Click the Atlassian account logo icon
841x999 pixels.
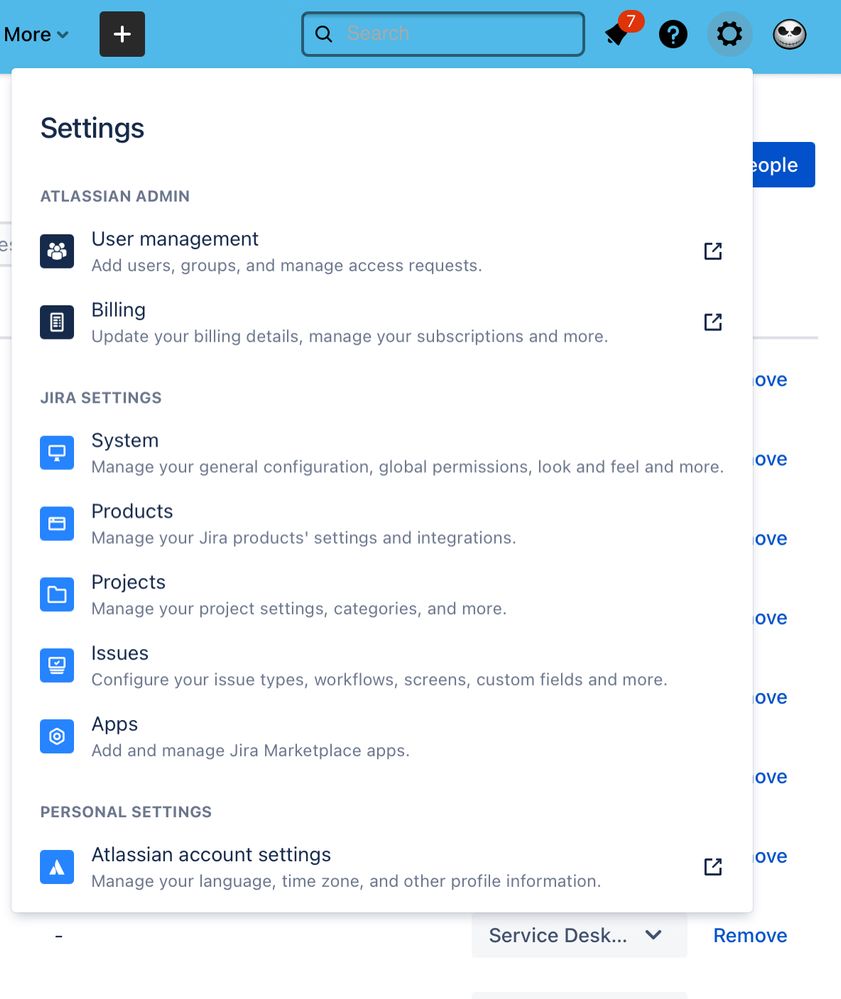[57, 867]
